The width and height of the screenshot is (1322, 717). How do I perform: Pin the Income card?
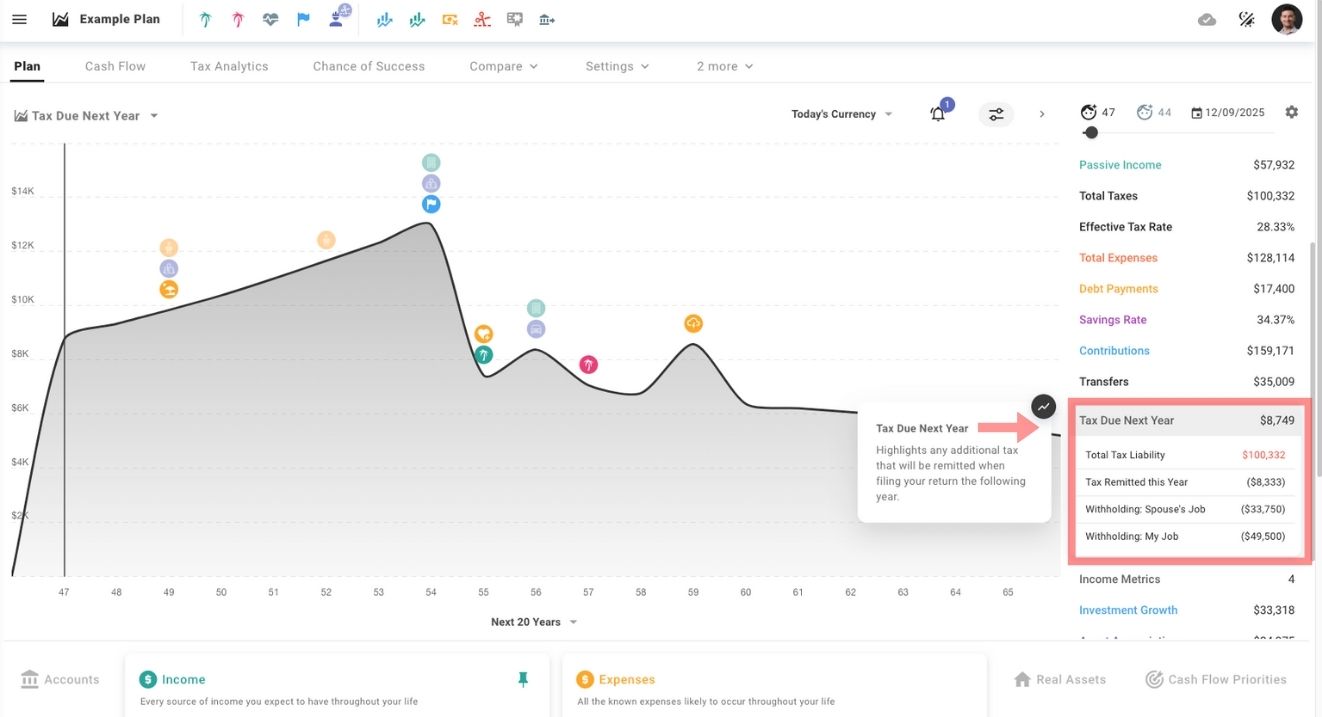[x=522, y=679]
